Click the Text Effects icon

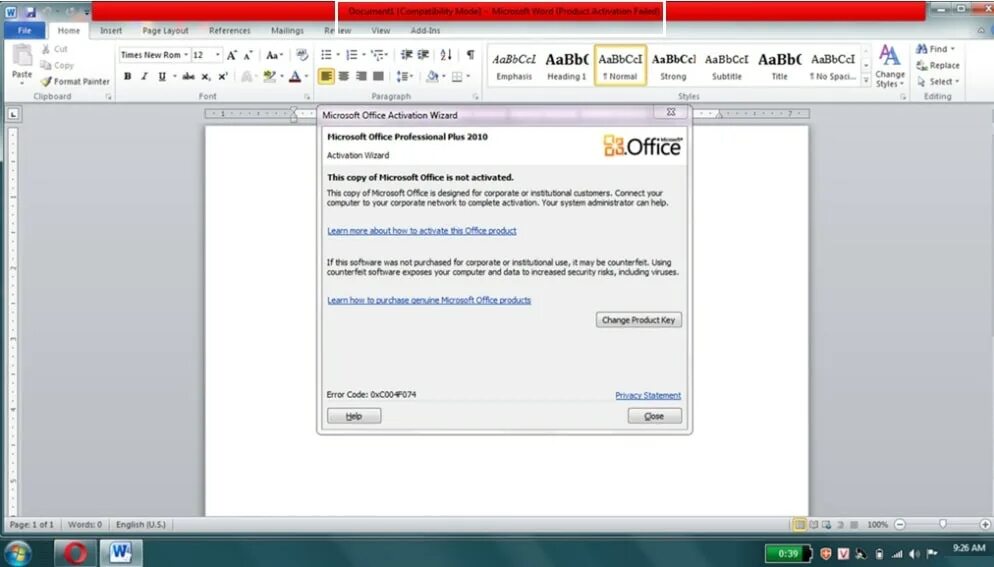point(247,77)
